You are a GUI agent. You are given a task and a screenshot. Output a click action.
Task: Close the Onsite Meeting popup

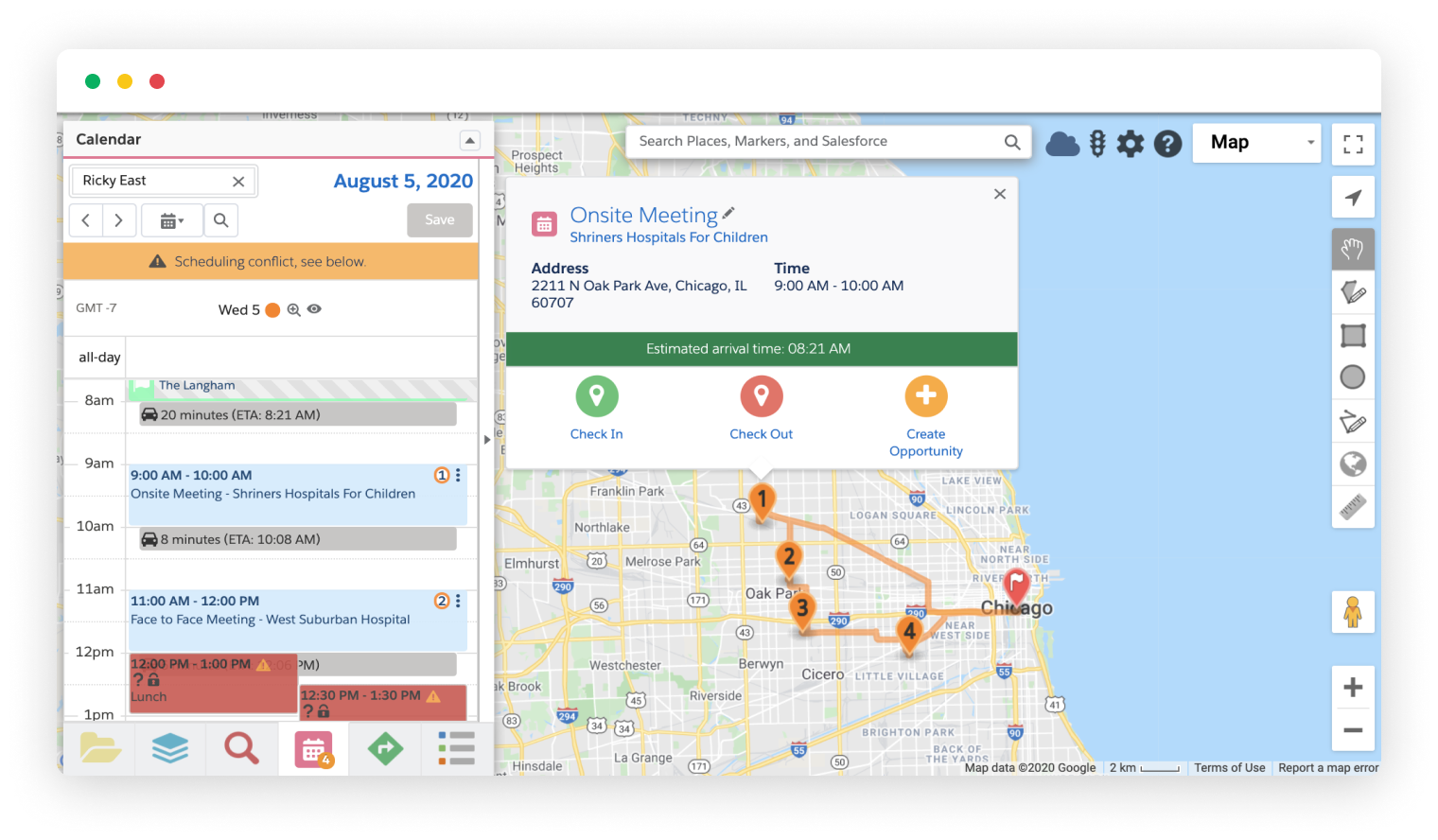tap(1000, 194)
